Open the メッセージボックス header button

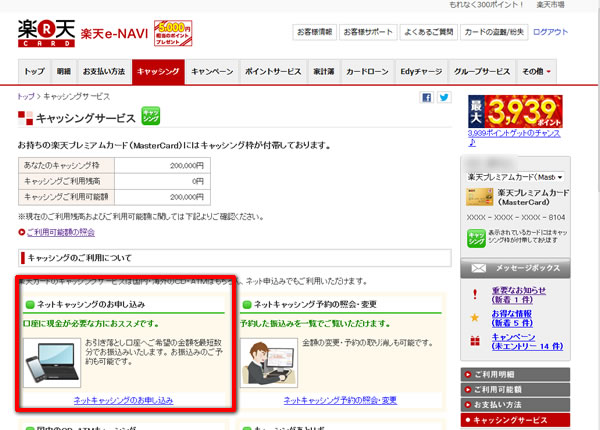pos(515,268)
